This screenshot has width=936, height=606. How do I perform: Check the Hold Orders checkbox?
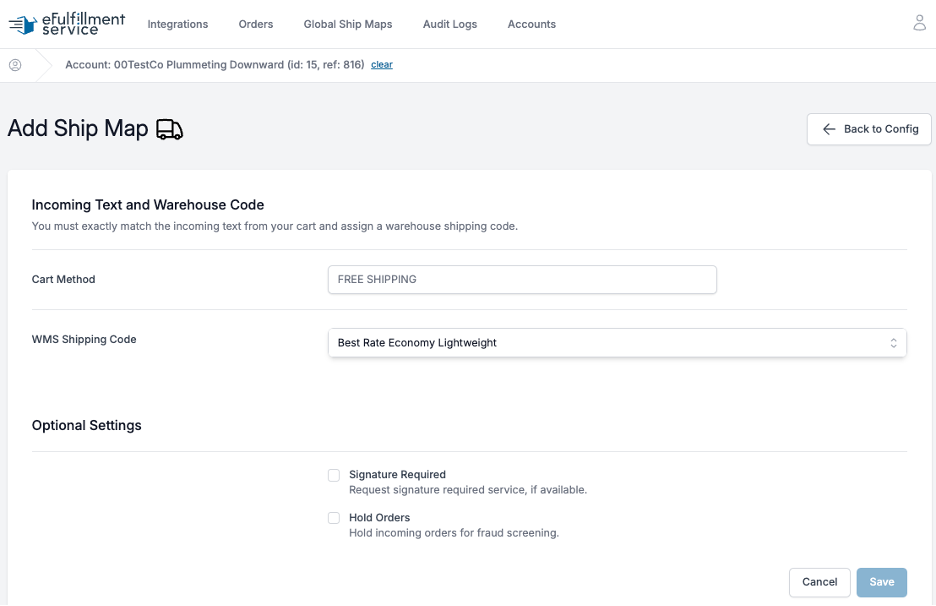(x=334, y=518)
